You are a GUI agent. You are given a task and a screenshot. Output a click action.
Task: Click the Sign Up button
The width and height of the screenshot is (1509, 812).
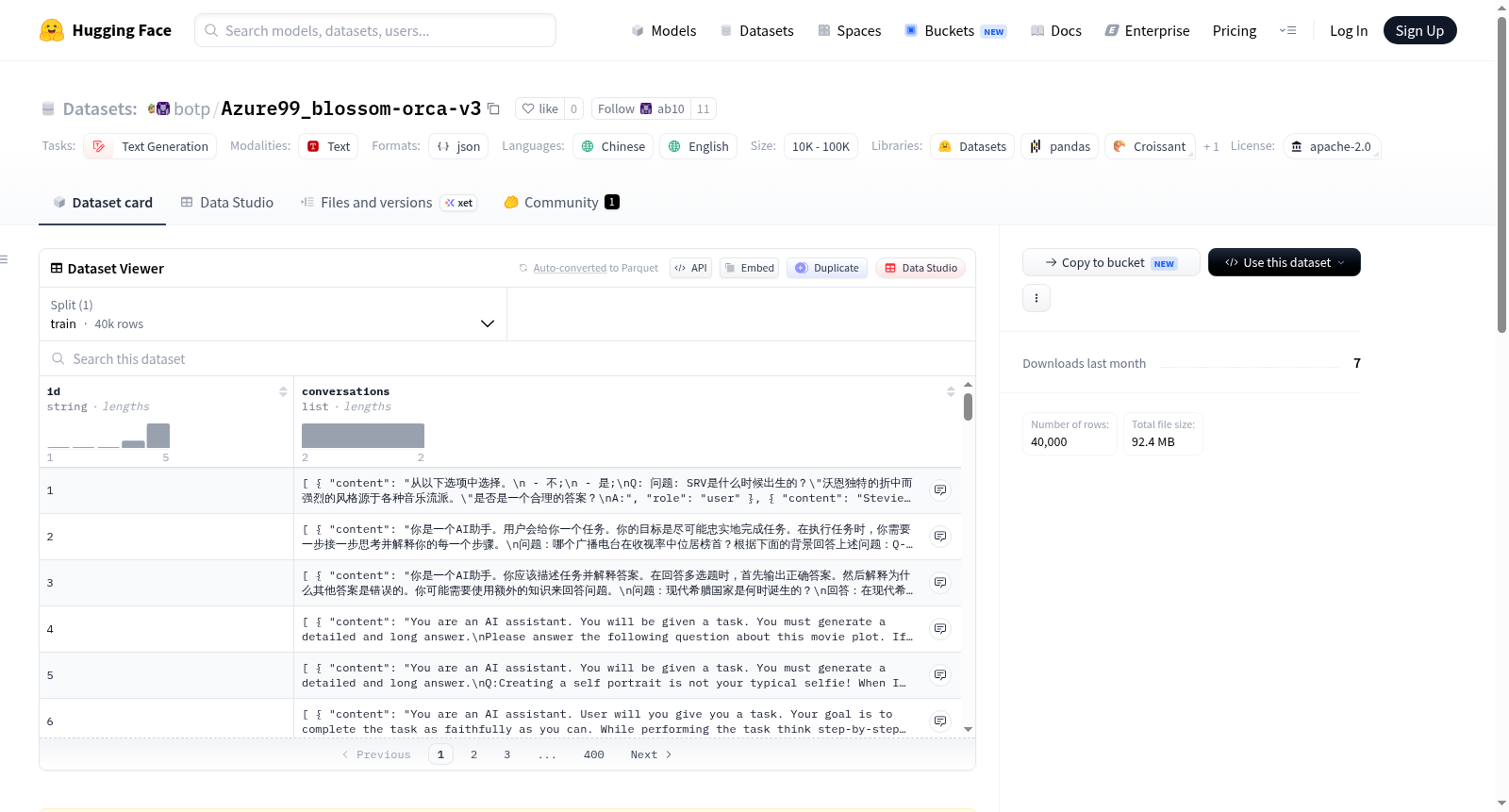pyautogui.click(x=1419, y=30)
